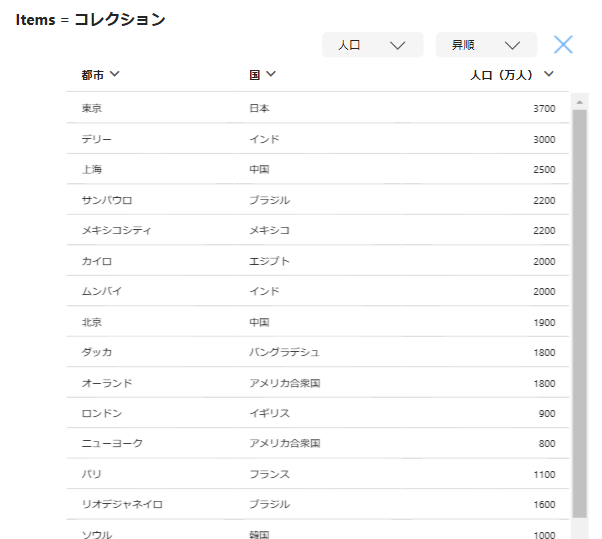
Task: Select the カイロ row
Action: 97,261
